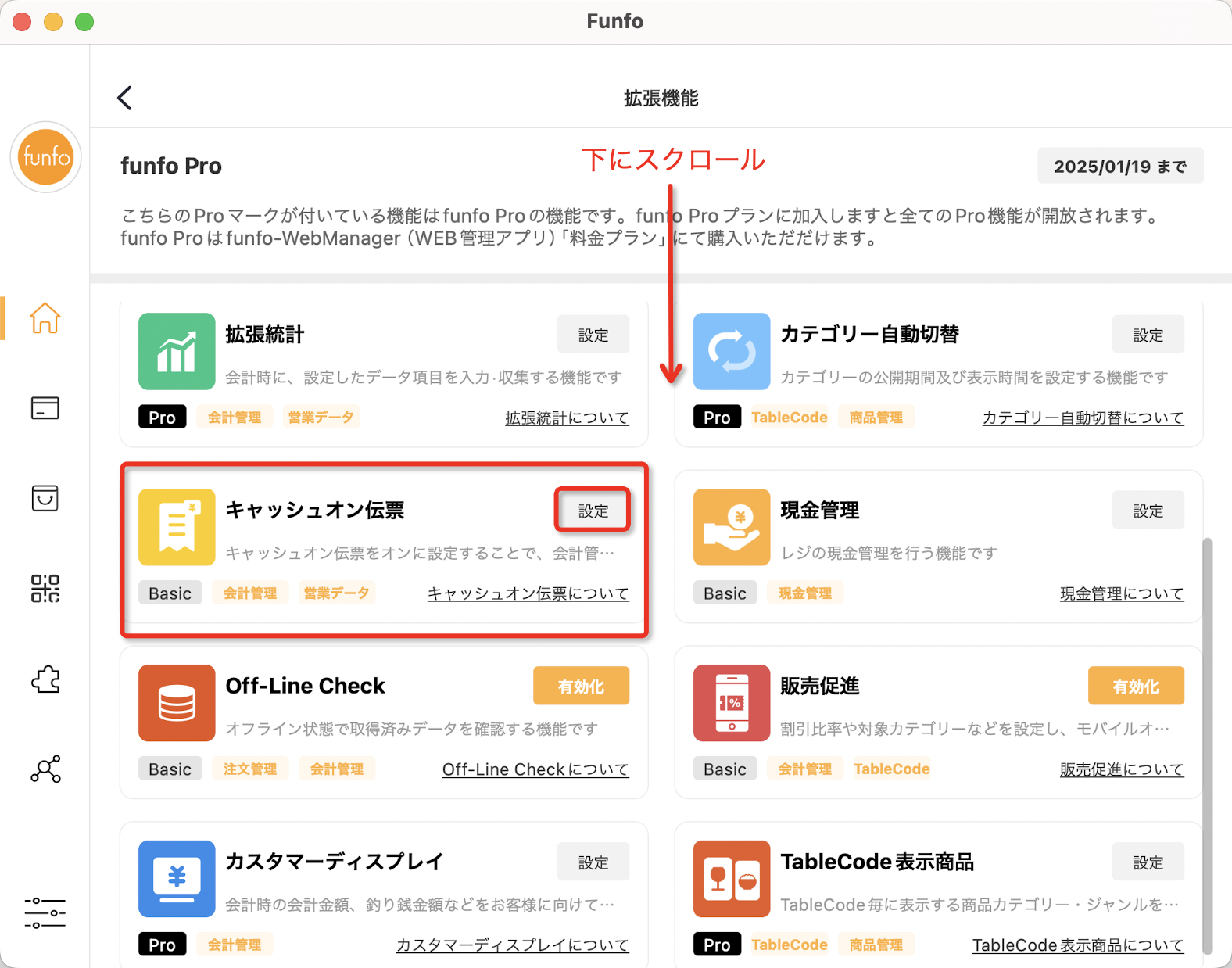The image size is (1232, 968).
Task: Click the 拡張機能 page title
Action: (661, 98)
